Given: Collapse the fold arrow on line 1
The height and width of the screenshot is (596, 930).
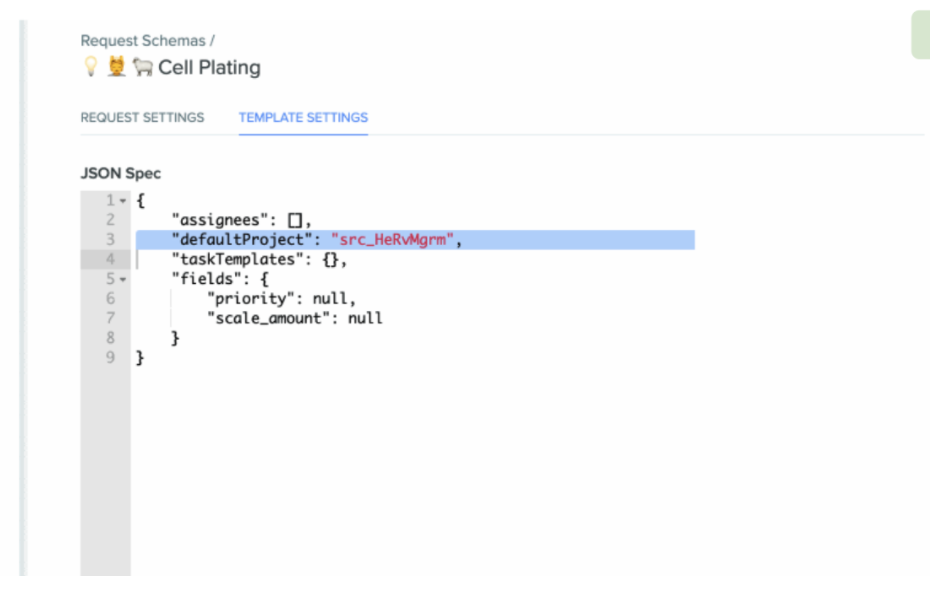Looking at the screenshot, I should click(x=123, y=201).
